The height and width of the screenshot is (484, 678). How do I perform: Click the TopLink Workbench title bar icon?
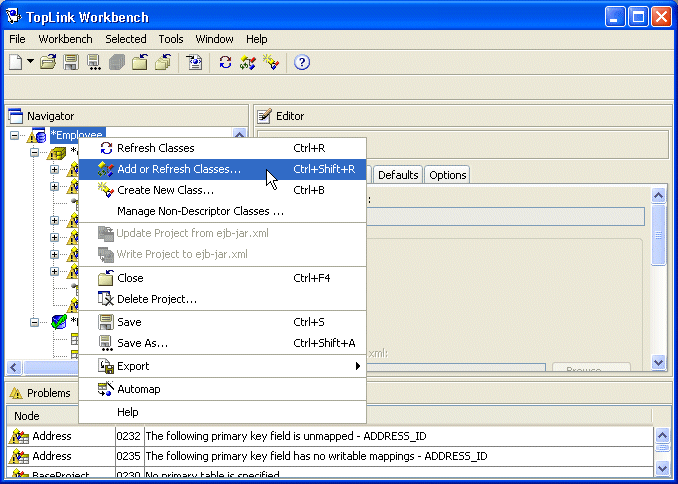click(13, 16)
